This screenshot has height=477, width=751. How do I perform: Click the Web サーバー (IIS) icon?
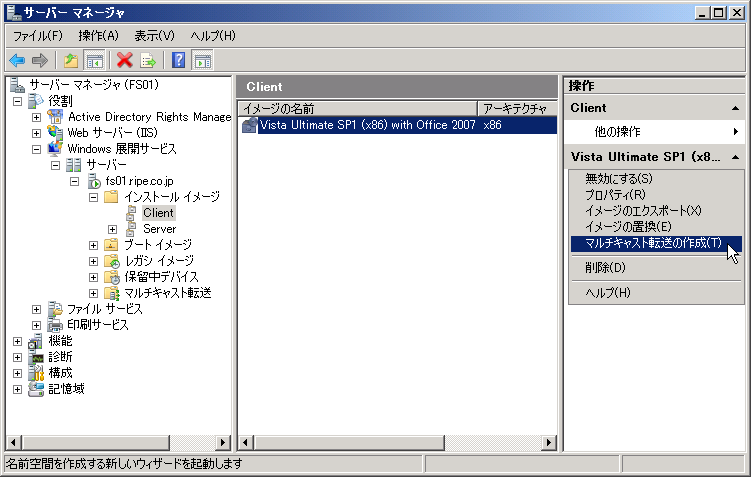pos(55,133)
